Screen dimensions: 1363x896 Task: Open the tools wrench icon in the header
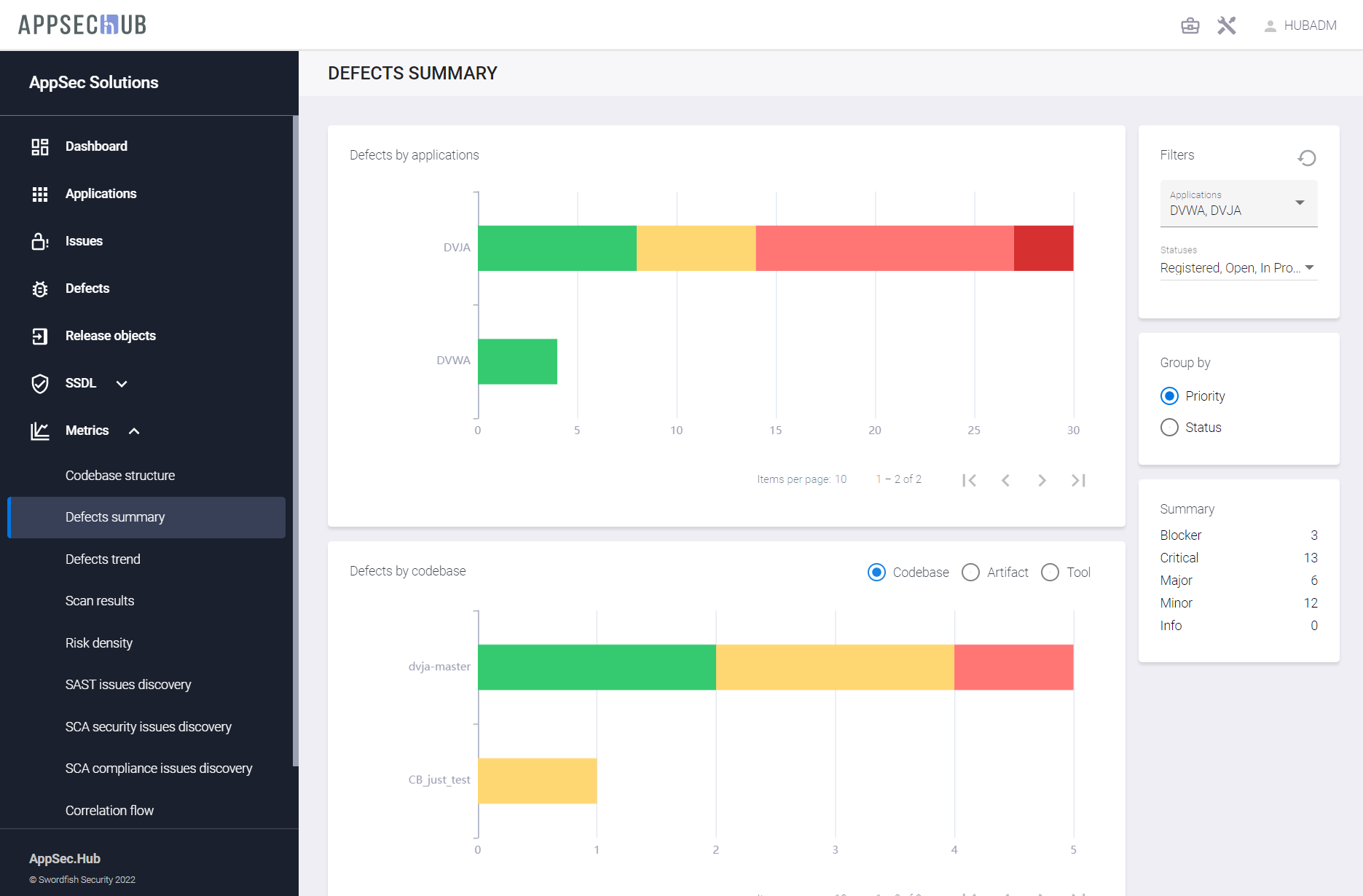click(x=1227, y=25)
